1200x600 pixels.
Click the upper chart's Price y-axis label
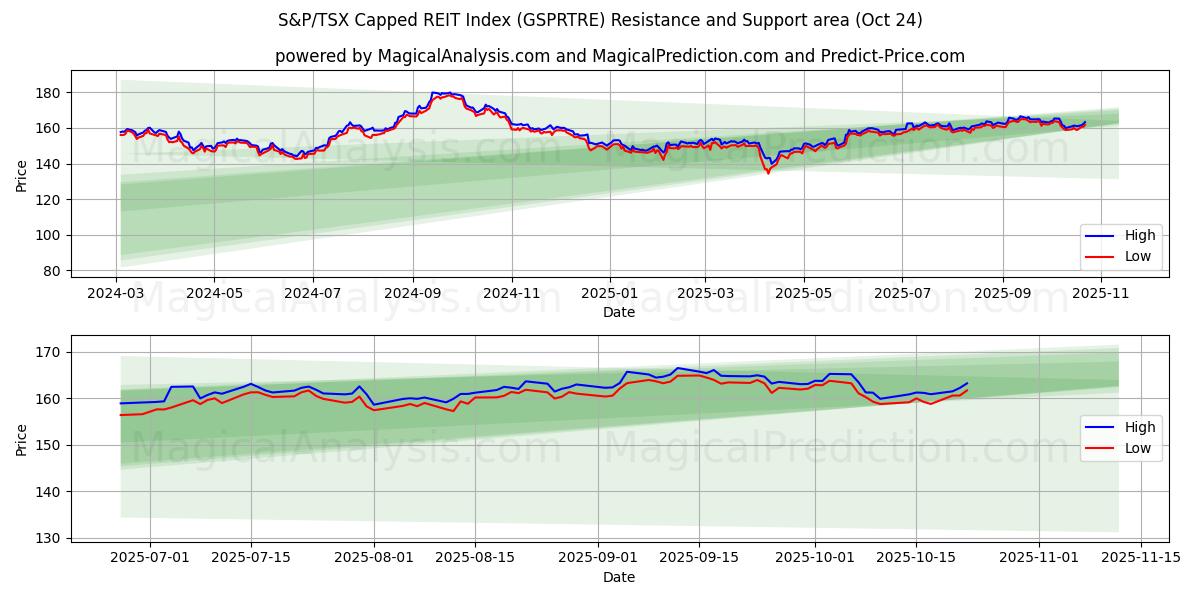point(22,175)
